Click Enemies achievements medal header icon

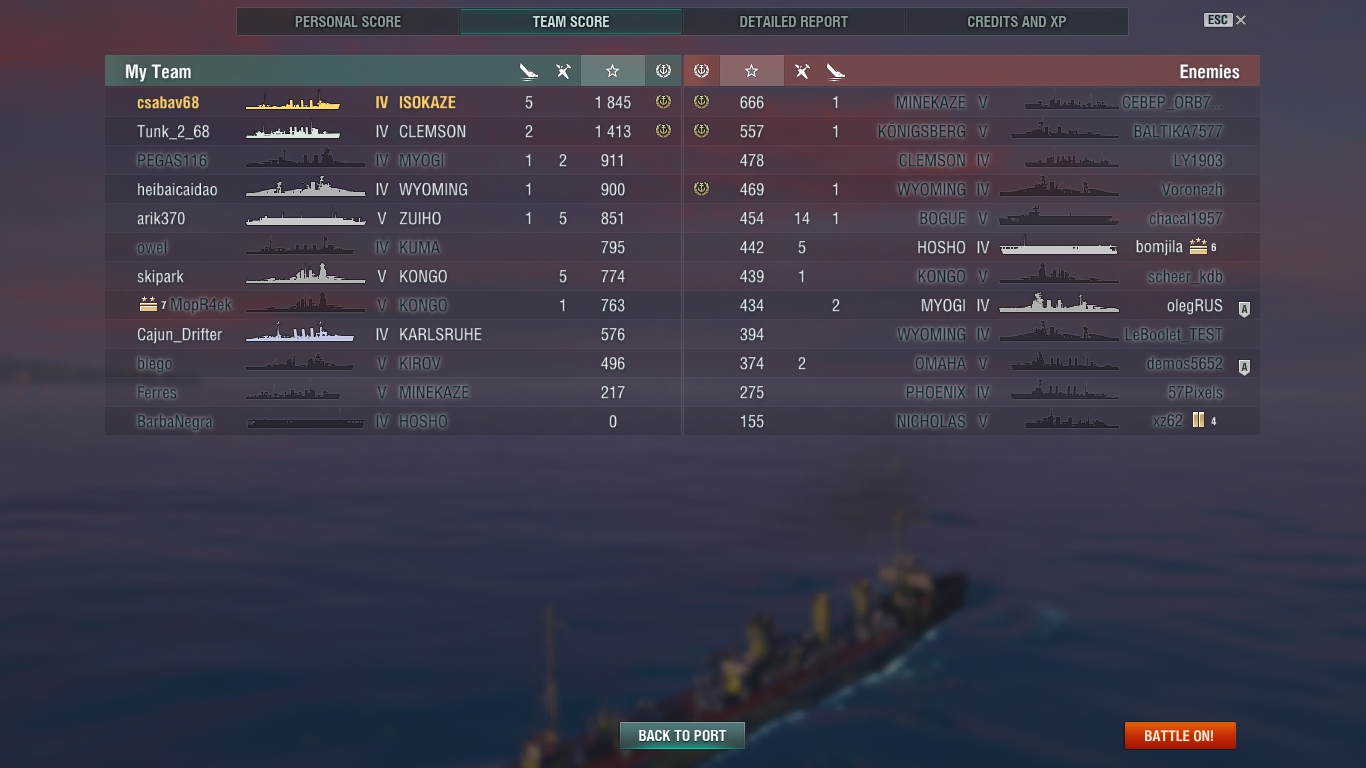click(x=701, y=71)
